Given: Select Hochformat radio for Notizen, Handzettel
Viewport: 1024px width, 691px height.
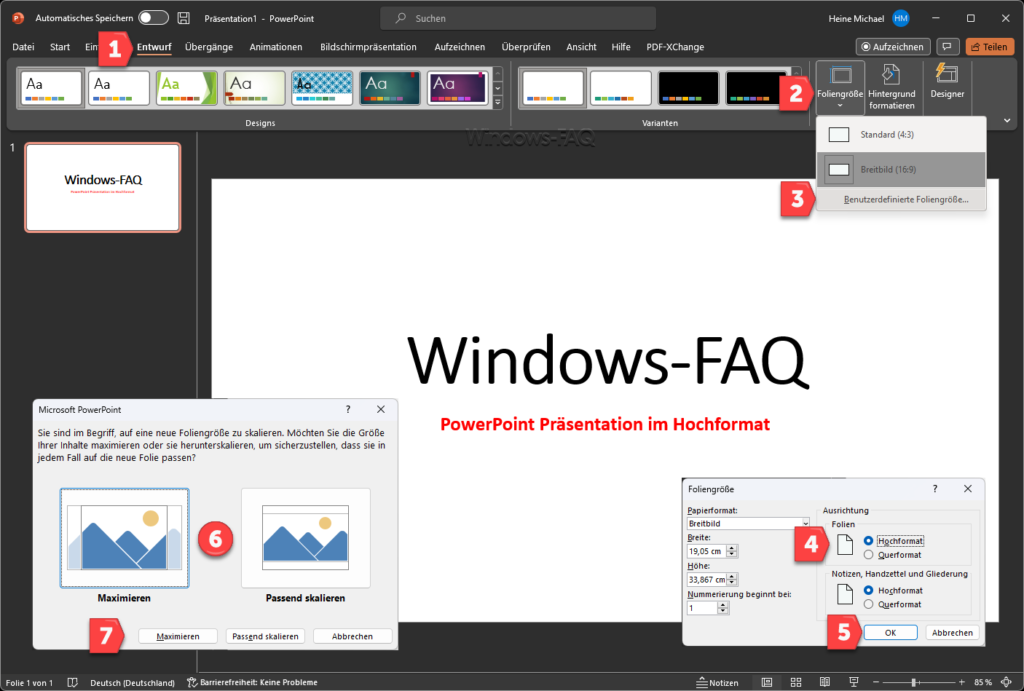Looking at the screenshot, I should (868, 590).
